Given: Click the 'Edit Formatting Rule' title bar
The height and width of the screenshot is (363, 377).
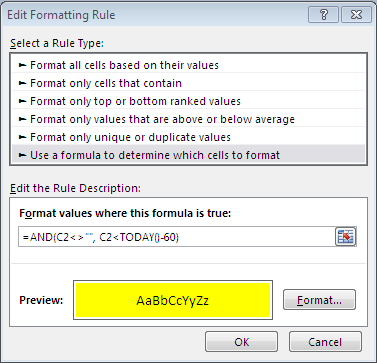Looking at the screenshot, I should 153,15.
